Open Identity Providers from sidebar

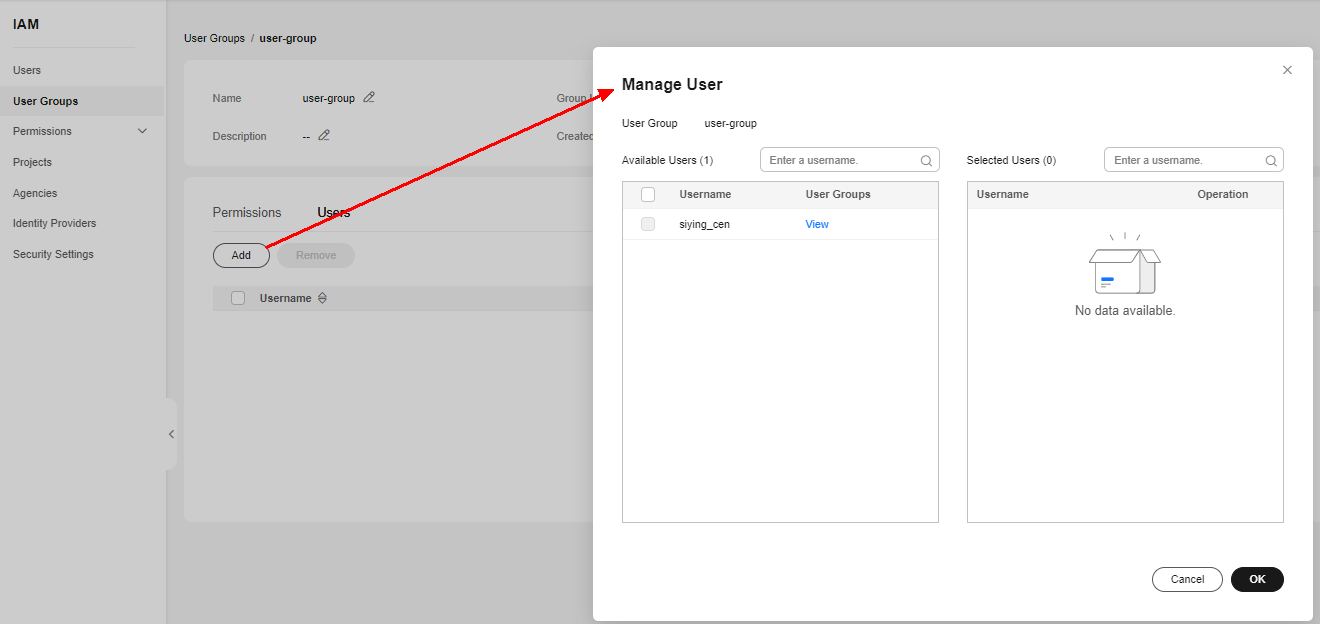click(54, 223)
